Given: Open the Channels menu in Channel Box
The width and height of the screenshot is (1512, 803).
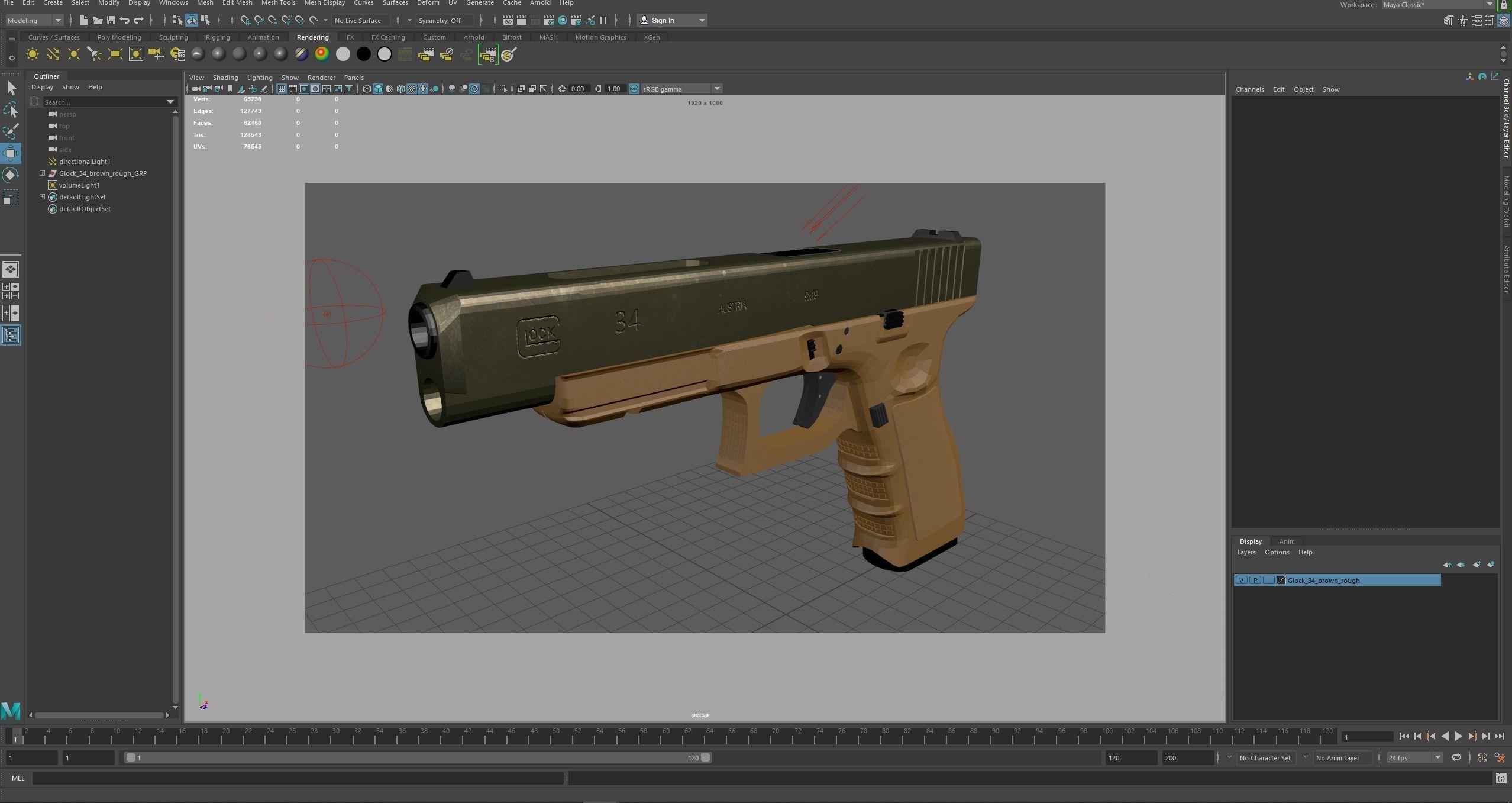Looking at the screenshot, I should pos(1249,89).
